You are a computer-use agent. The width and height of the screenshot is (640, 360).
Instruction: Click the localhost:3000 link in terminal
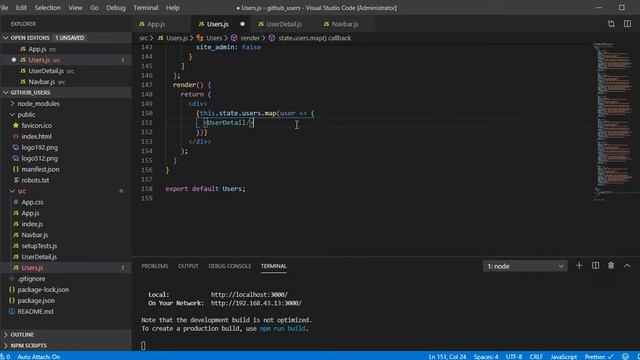tap(249, 294)
